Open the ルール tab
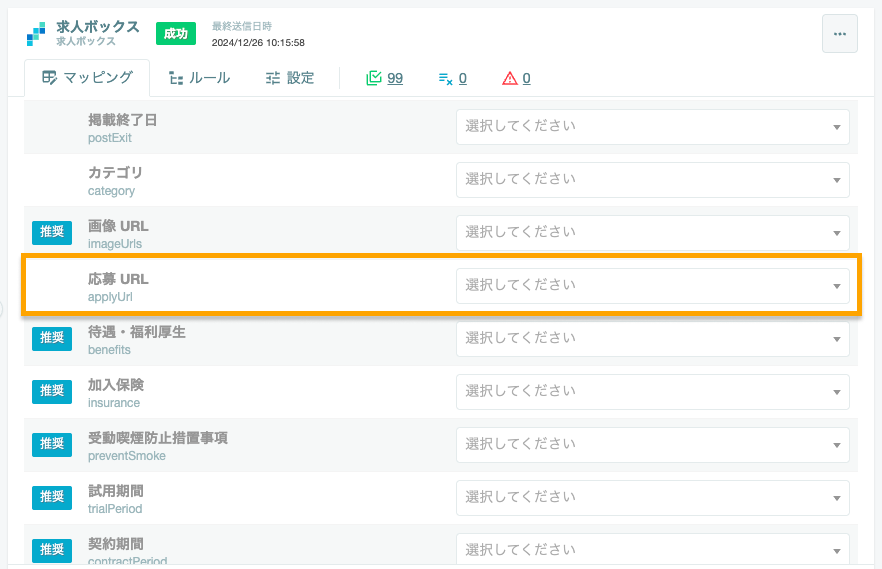The image size is (882, 569). point(200,78)
